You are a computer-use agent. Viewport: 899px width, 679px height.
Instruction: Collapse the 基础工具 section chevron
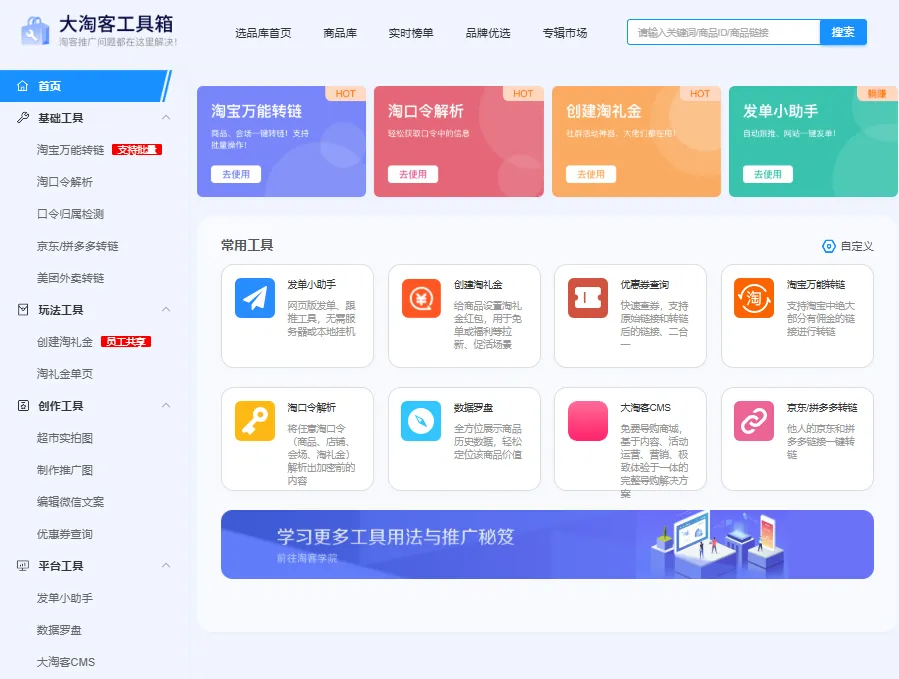point(166,118)
